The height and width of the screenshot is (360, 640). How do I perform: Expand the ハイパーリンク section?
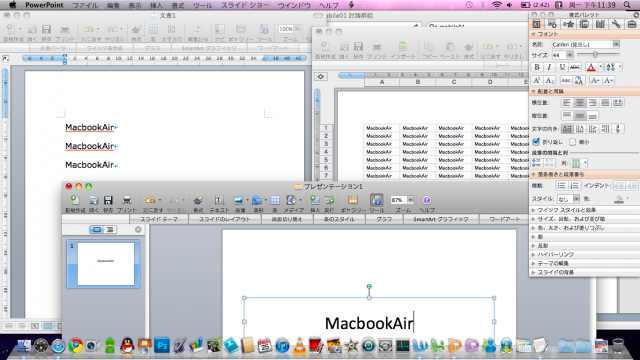(x=533, y=254)
